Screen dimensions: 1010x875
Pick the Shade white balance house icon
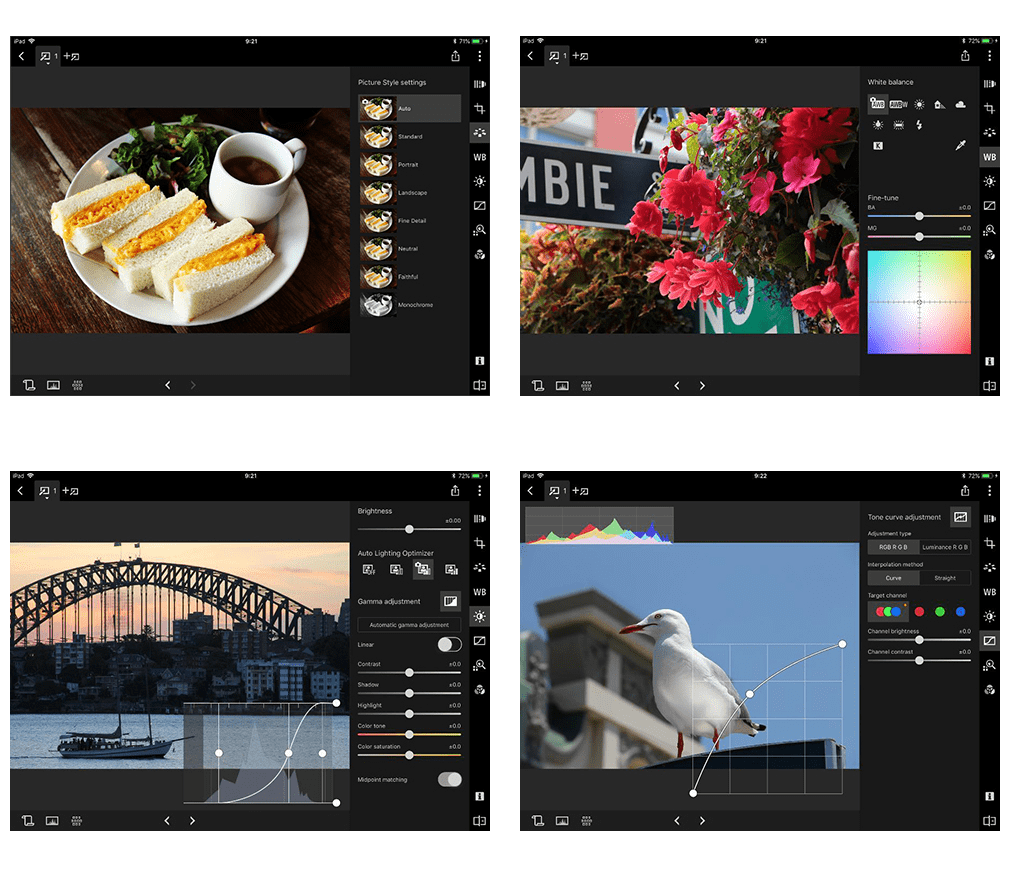tap(939, 104)
